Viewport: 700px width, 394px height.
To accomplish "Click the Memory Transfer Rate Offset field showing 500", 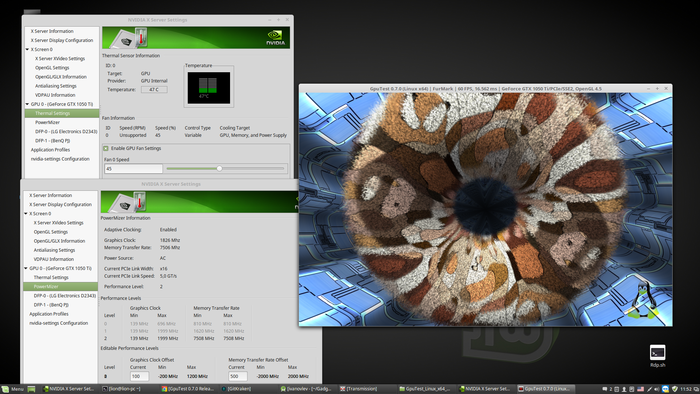I will tap(238, 376).
